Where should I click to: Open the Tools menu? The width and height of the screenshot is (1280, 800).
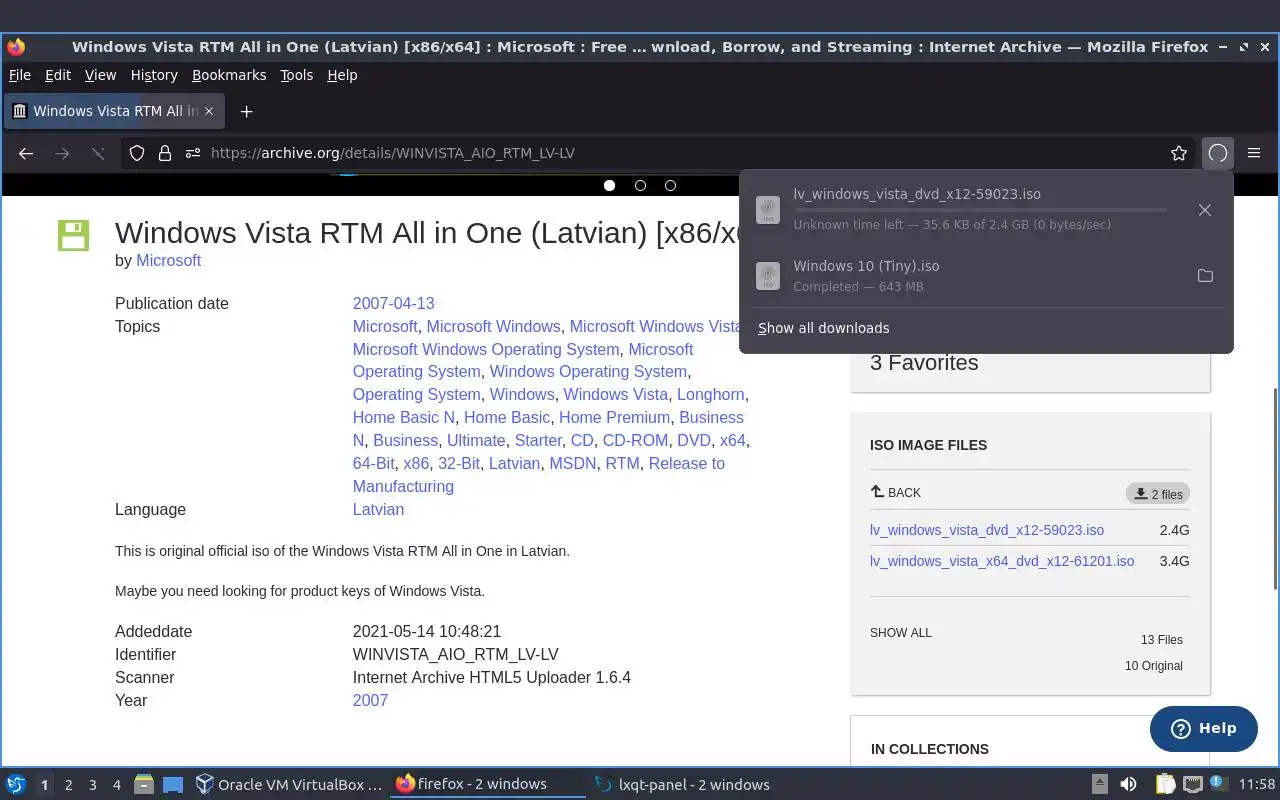coord(296,75)
